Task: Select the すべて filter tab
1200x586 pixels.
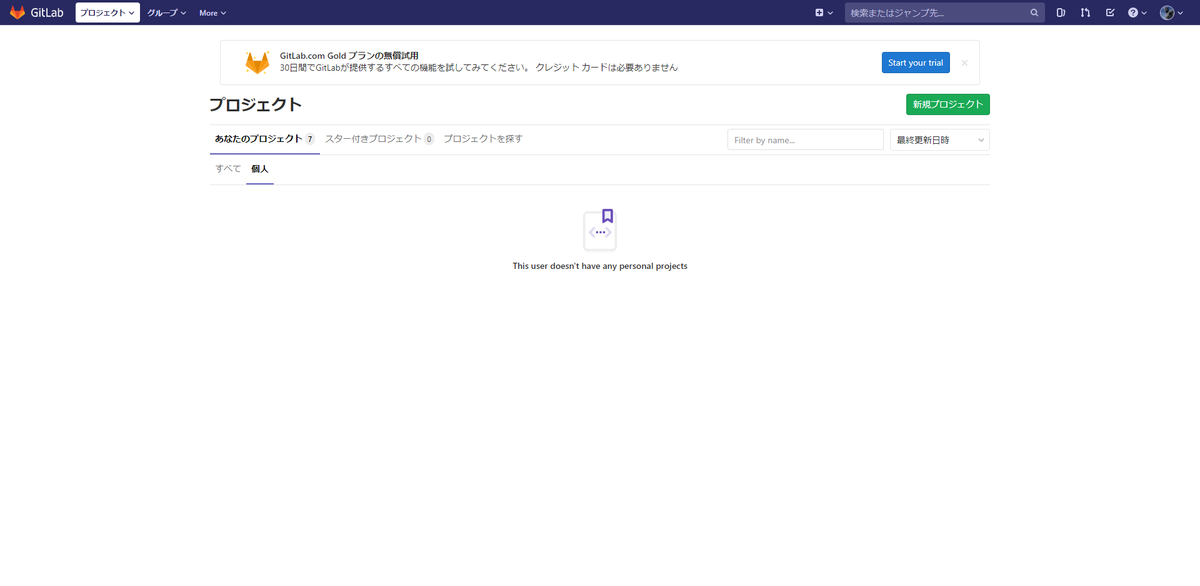Action: pyautogui.click(x=226, y=168)
